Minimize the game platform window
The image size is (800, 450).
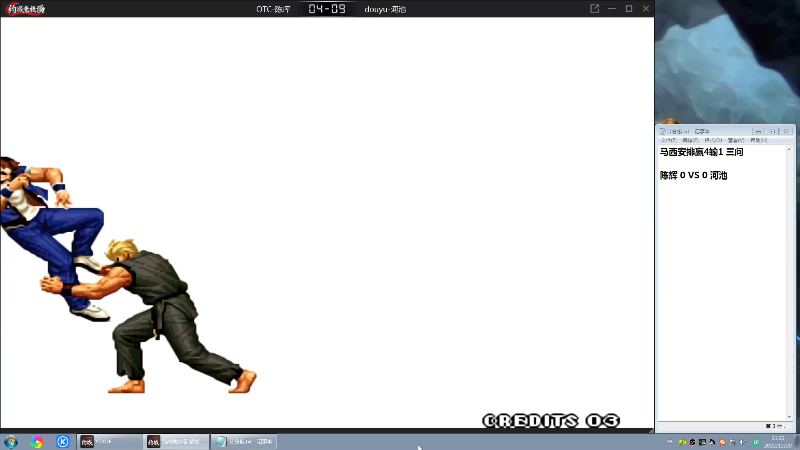[612, 9]
